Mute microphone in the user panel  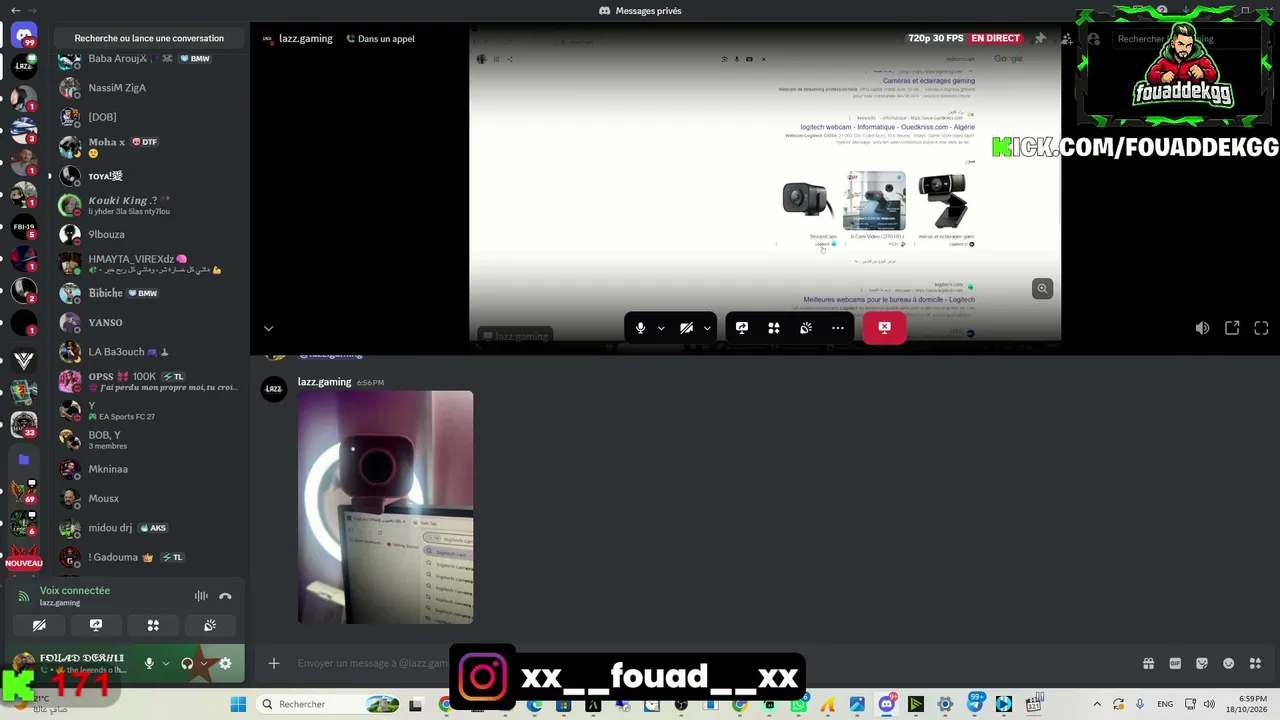point(149,663)
